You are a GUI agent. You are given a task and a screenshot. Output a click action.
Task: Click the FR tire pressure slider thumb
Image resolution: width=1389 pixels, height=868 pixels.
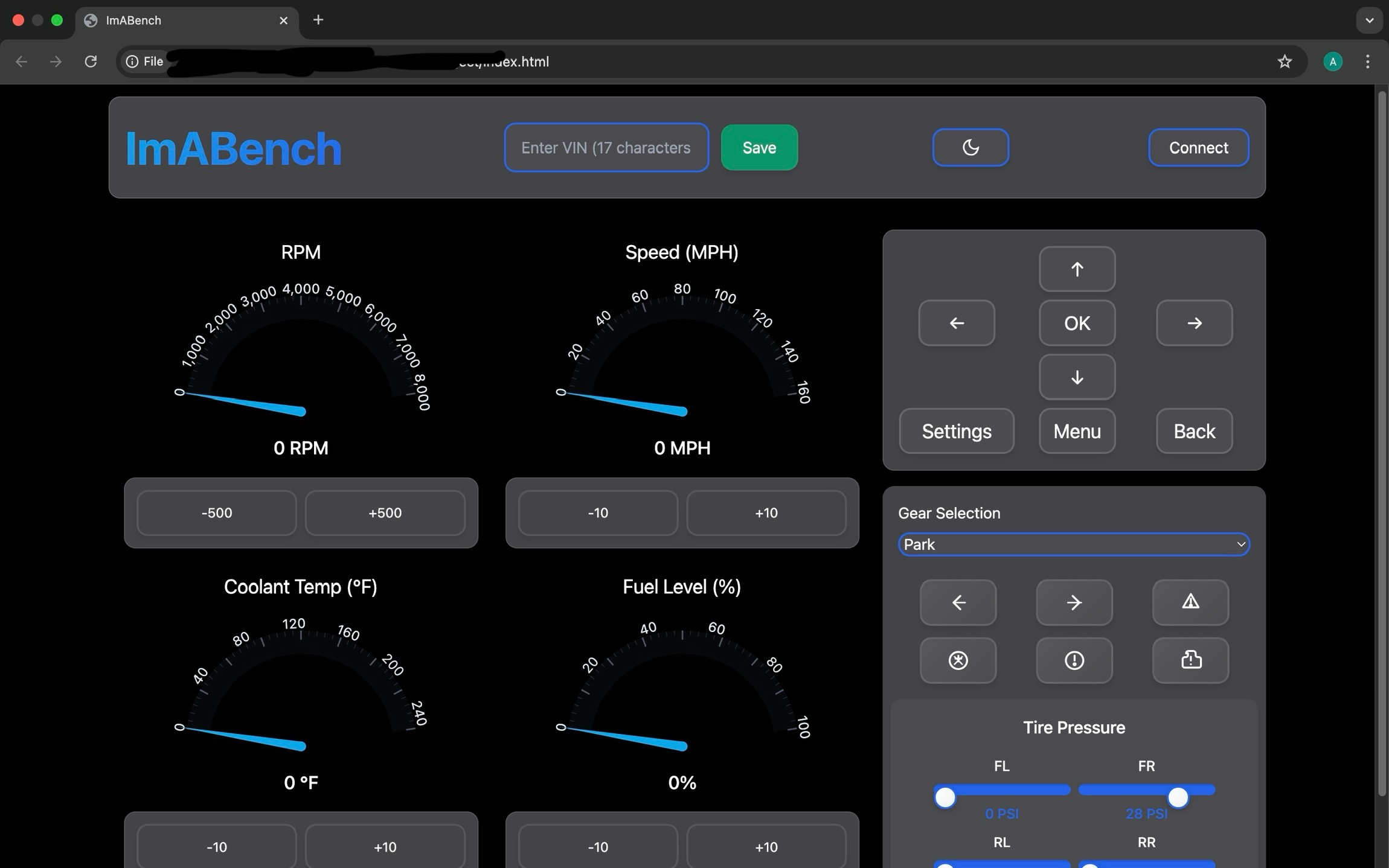pos(1178,797)
